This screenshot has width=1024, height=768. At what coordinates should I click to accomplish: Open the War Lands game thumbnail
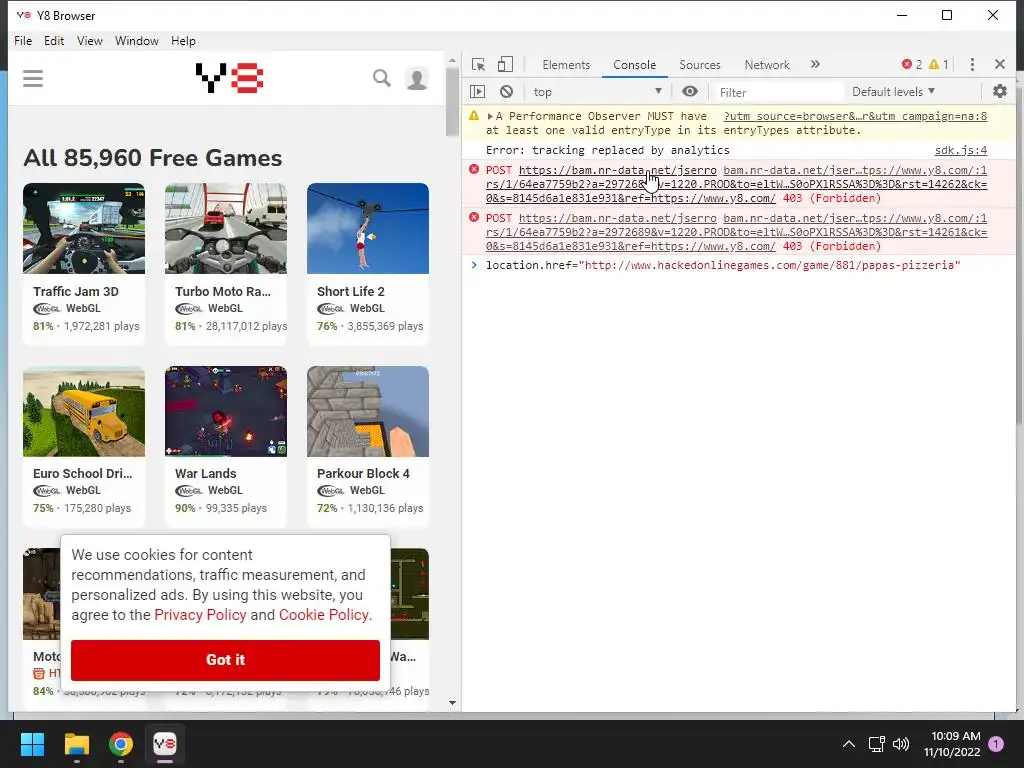point(226,411)
